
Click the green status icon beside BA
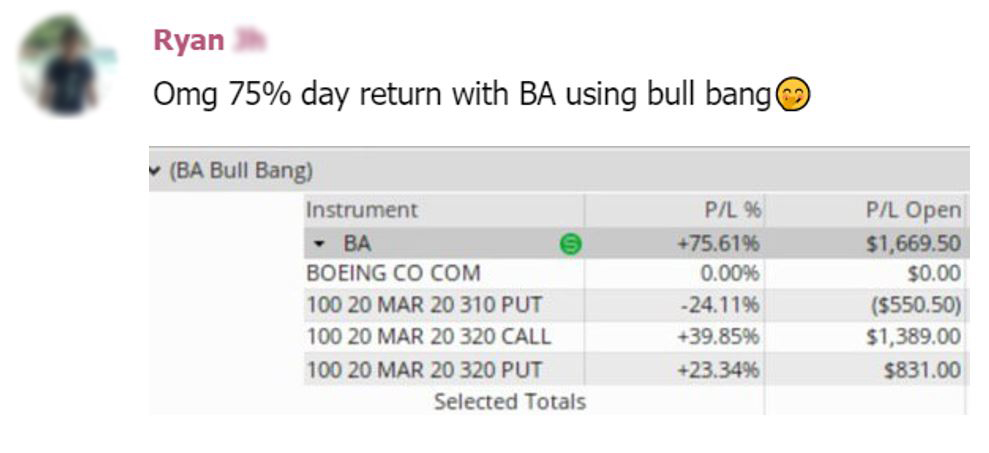[571, 244]
